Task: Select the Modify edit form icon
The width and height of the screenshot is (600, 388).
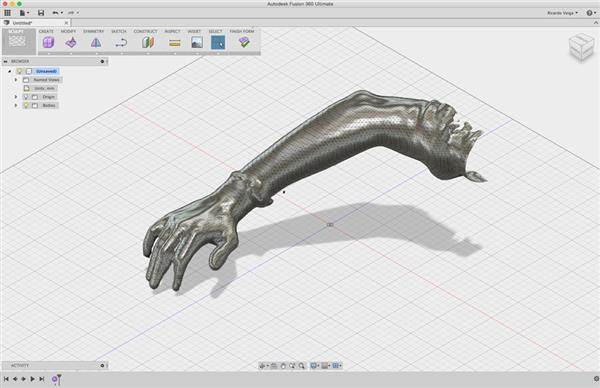Action: pyautogui.click(x=71, y=42)
